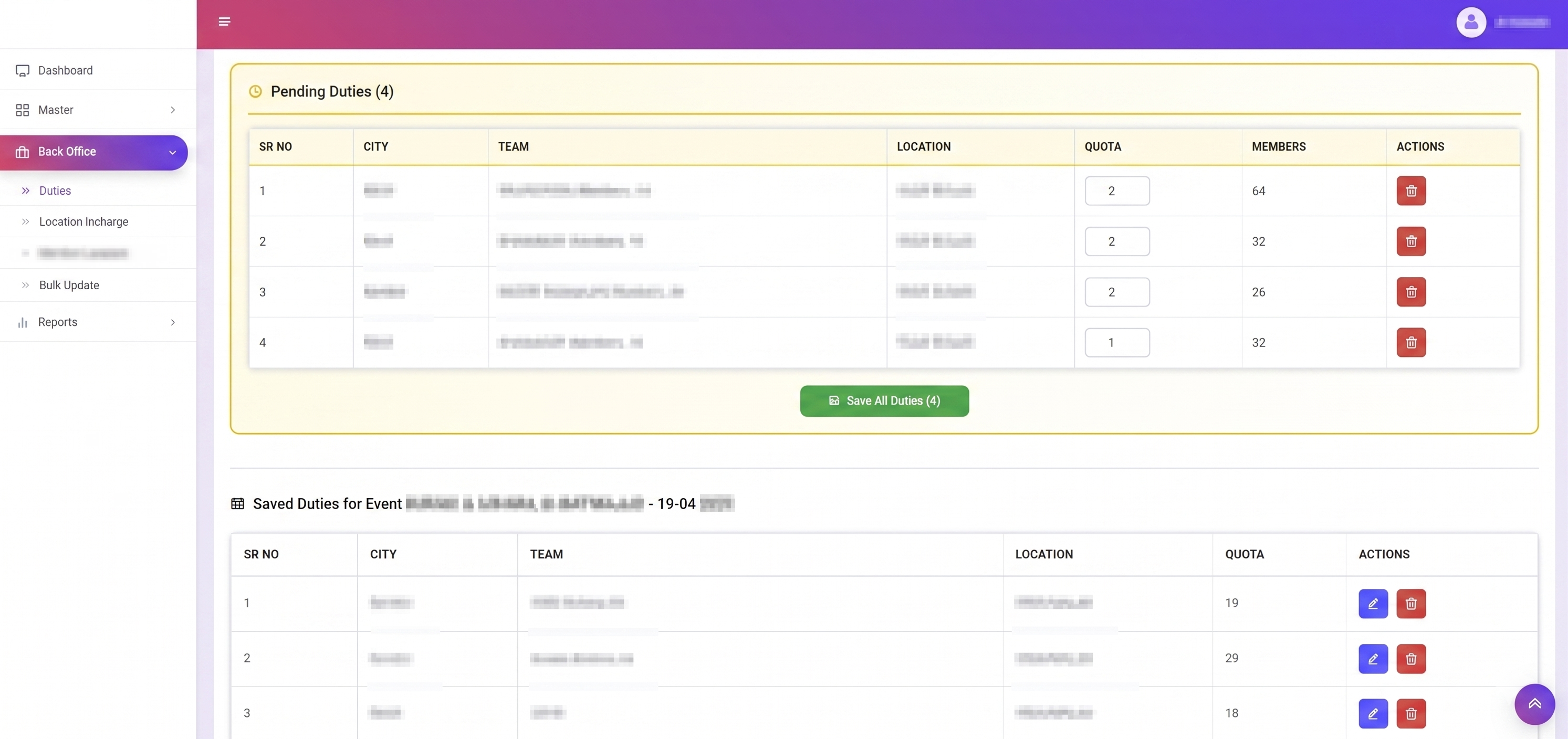Edit saved duty with quota 18
This screenshot has height=739, width=1568.
tap(1373, 713)
